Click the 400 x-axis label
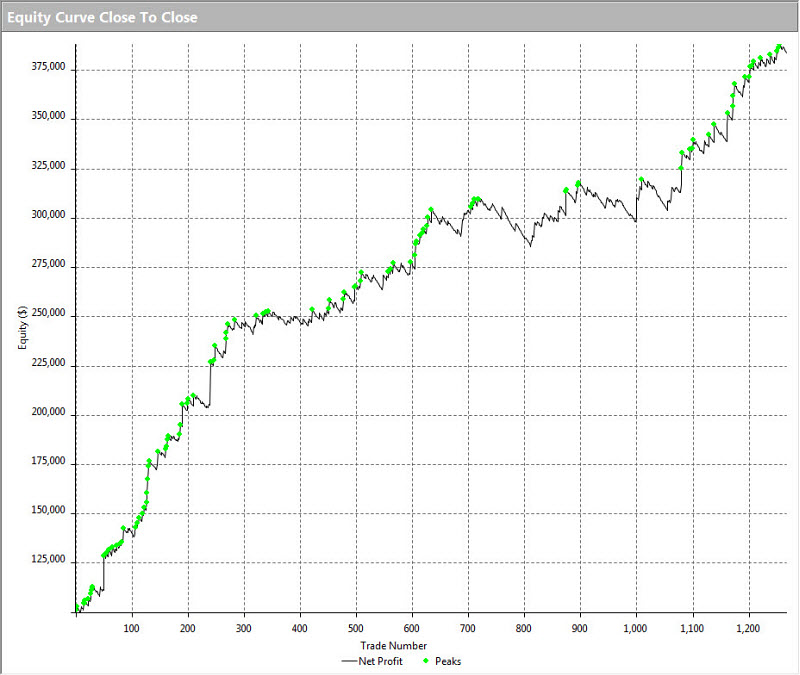 [299, 628]
